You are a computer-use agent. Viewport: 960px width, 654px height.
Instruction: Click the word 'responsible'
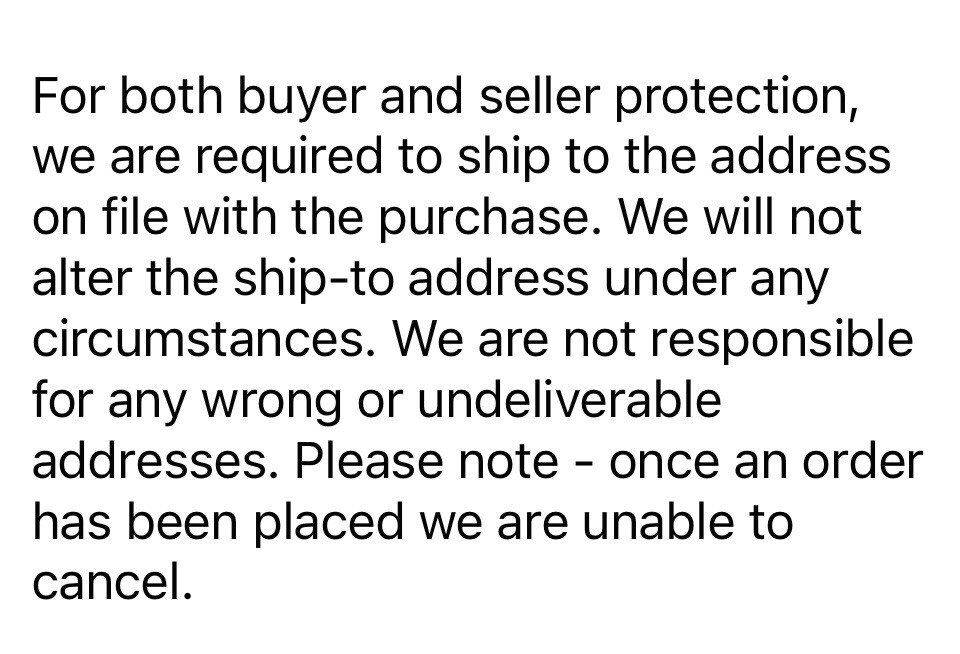783,340
